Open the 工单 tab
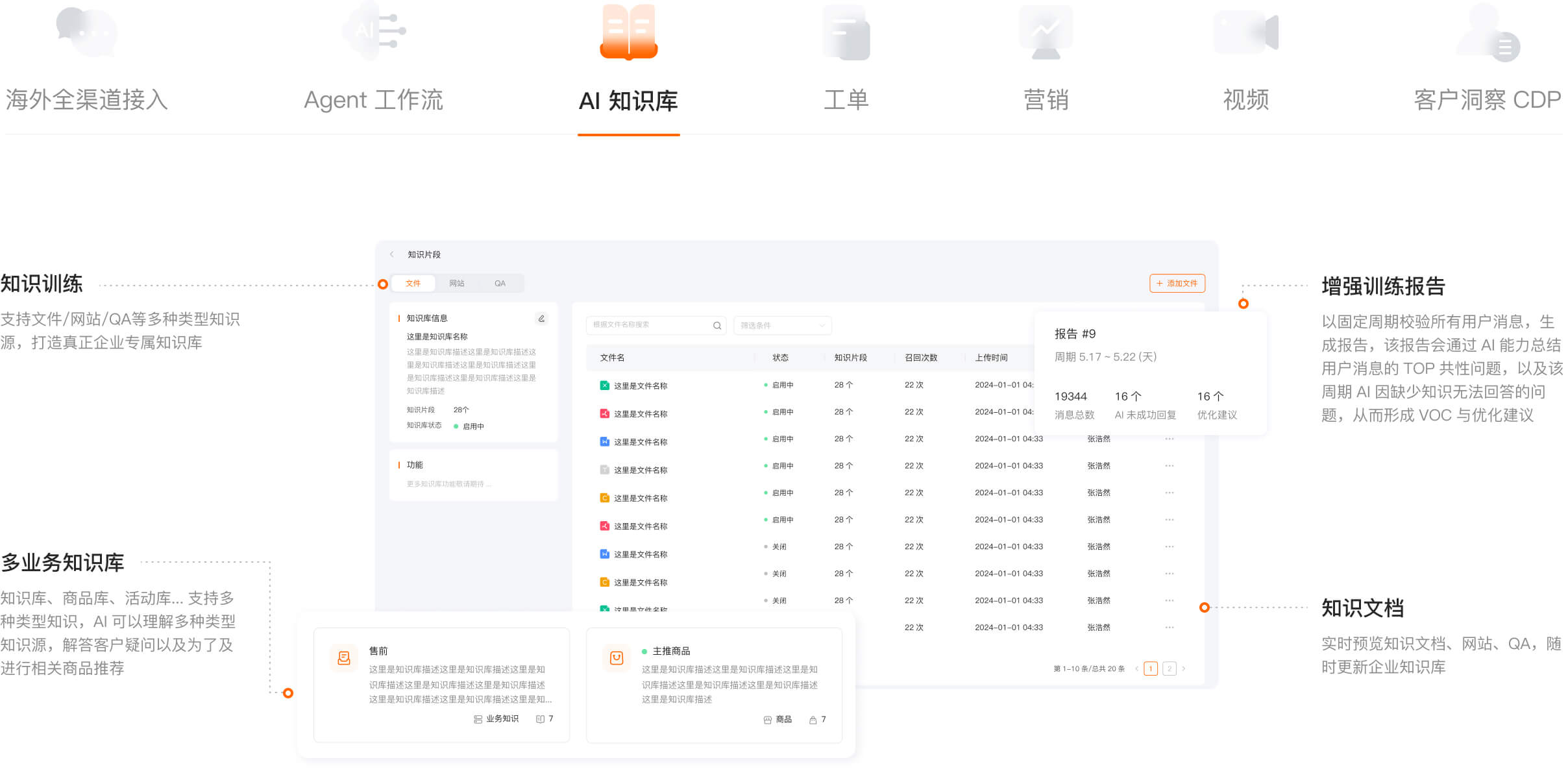1568x771 pixels. tap(846, 100)
